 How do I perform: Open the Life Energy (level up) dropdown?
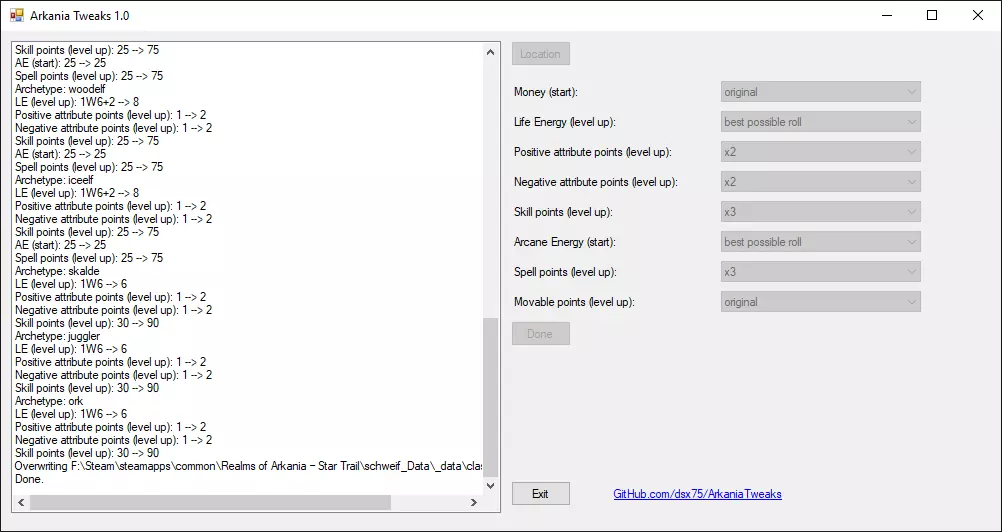tap(821, 121)
